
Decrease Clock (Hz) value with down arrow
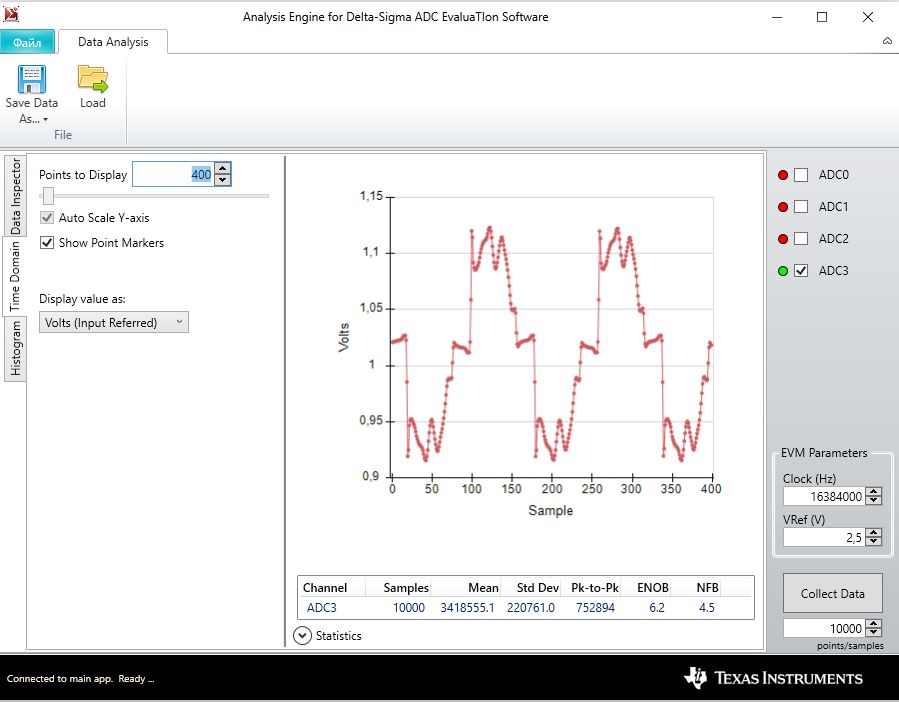(x=874, y=500)
